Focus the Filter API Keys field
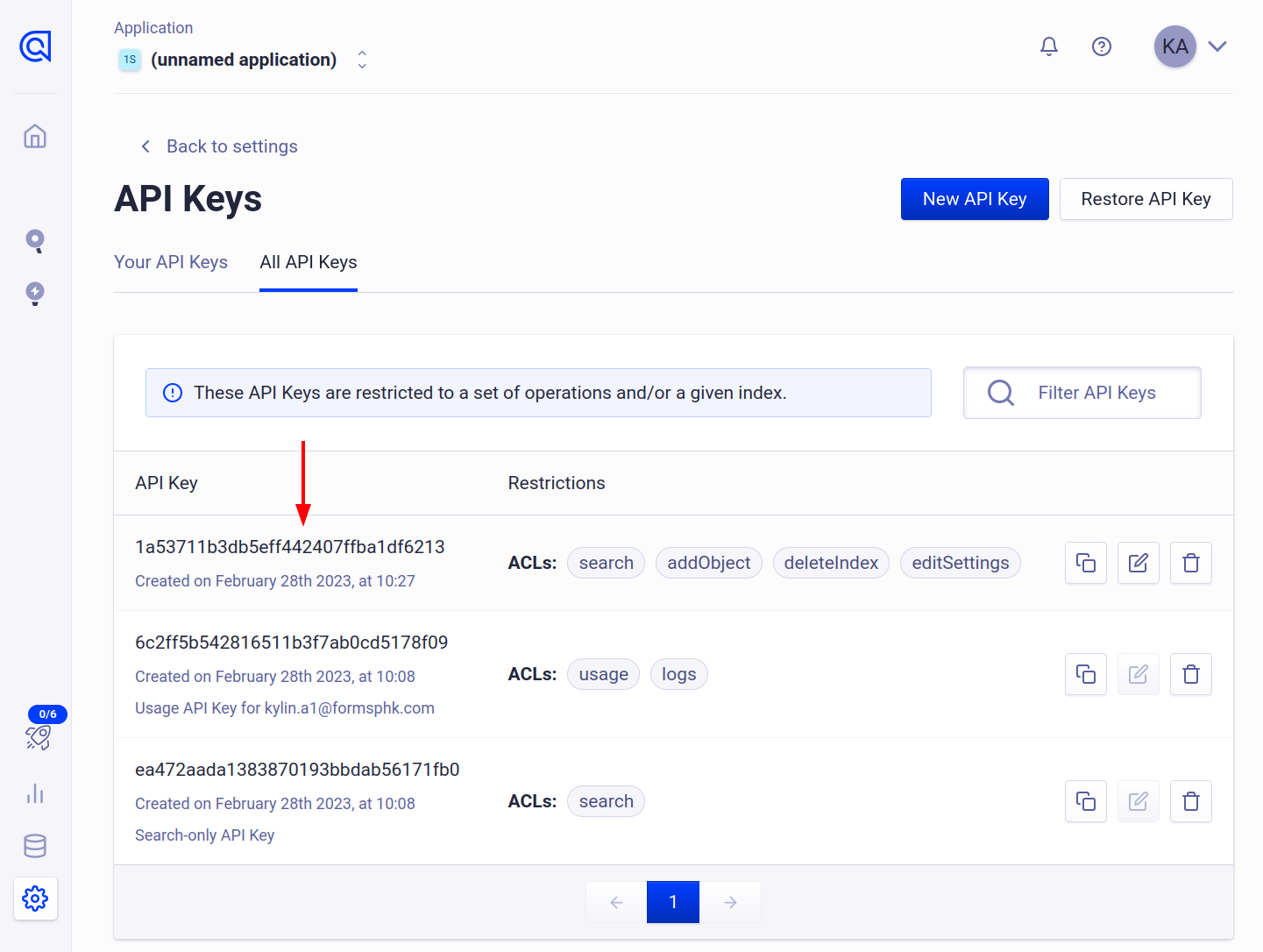1263x952 pixels. pyautogui.click(x=1096, y=393)
